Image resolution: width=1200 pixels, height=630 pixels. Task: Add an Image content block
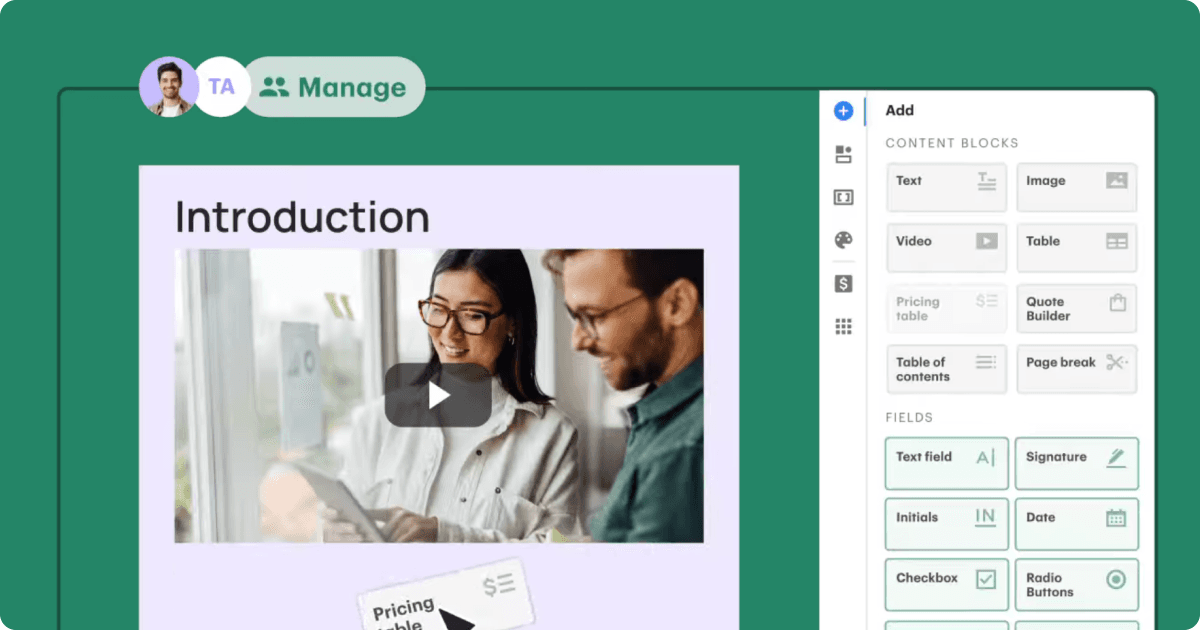point(1076,187)
